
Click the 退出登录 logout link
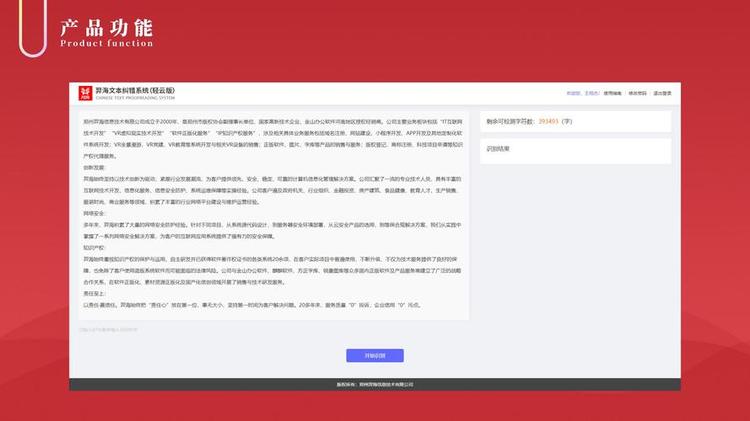click(662, 93)
